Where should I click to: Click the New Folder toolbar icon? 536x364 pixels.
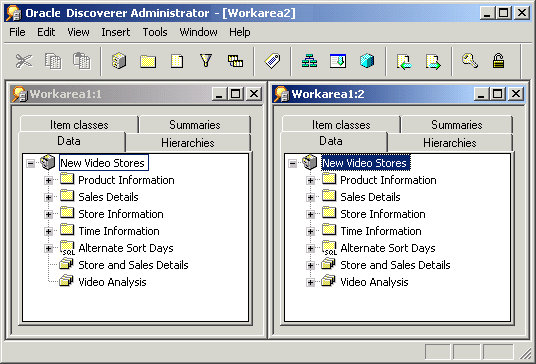pos(148,62)
